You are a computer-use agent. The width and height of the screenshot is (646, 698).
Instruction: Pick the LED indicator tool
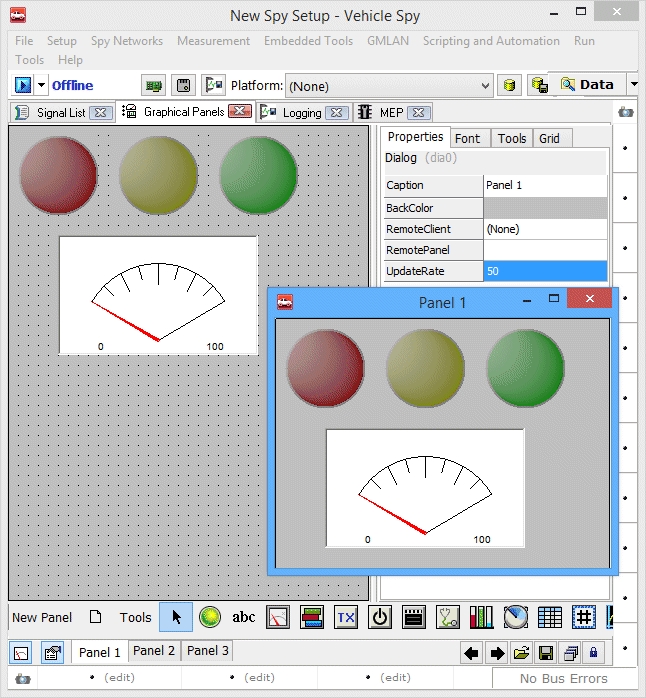click(210, 617)
